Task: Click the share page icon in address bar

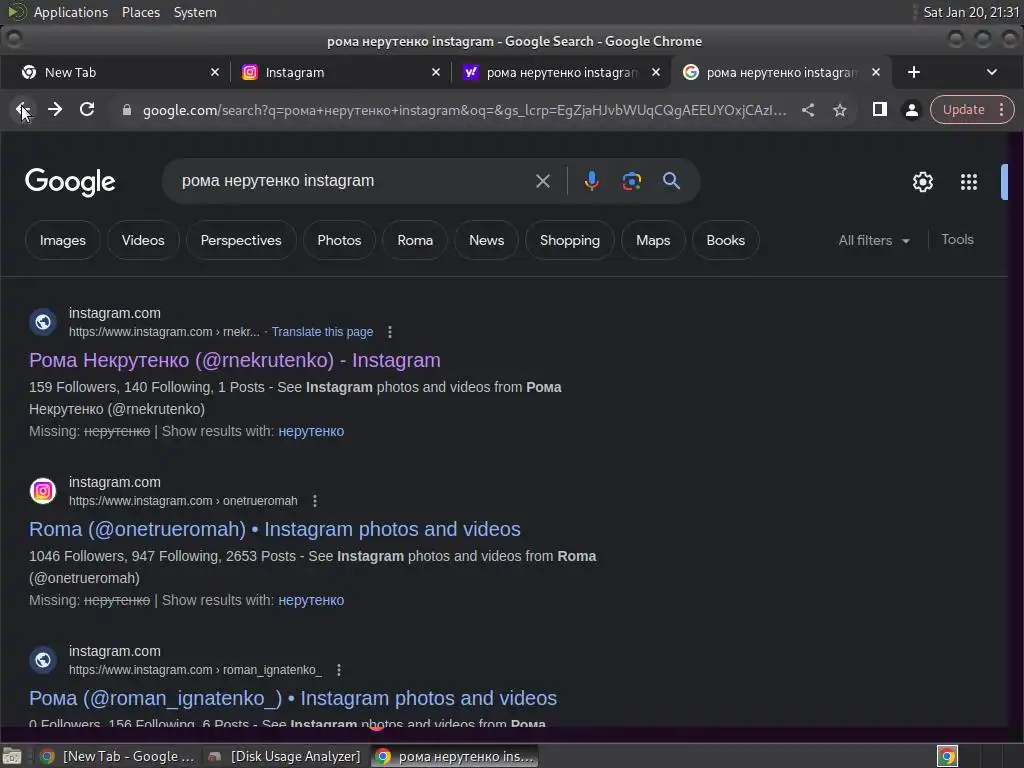Action: (808, 110)
